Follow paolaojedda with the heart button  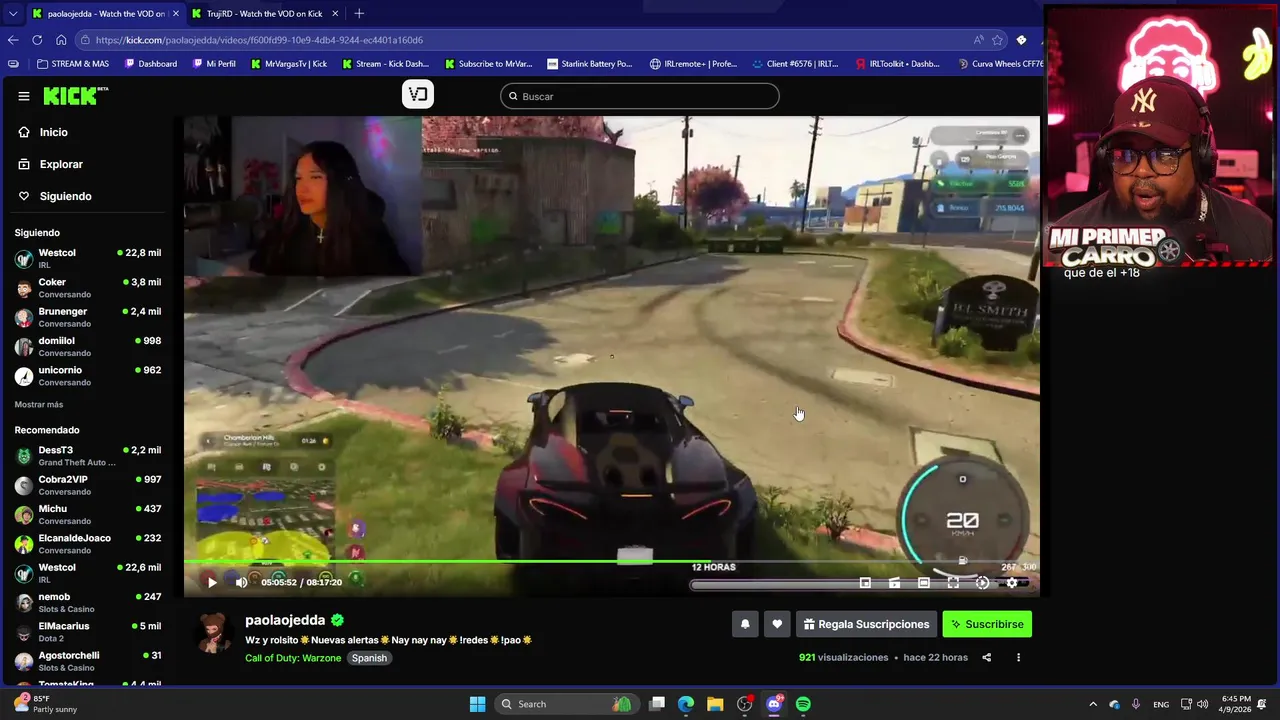coord(777,624)
